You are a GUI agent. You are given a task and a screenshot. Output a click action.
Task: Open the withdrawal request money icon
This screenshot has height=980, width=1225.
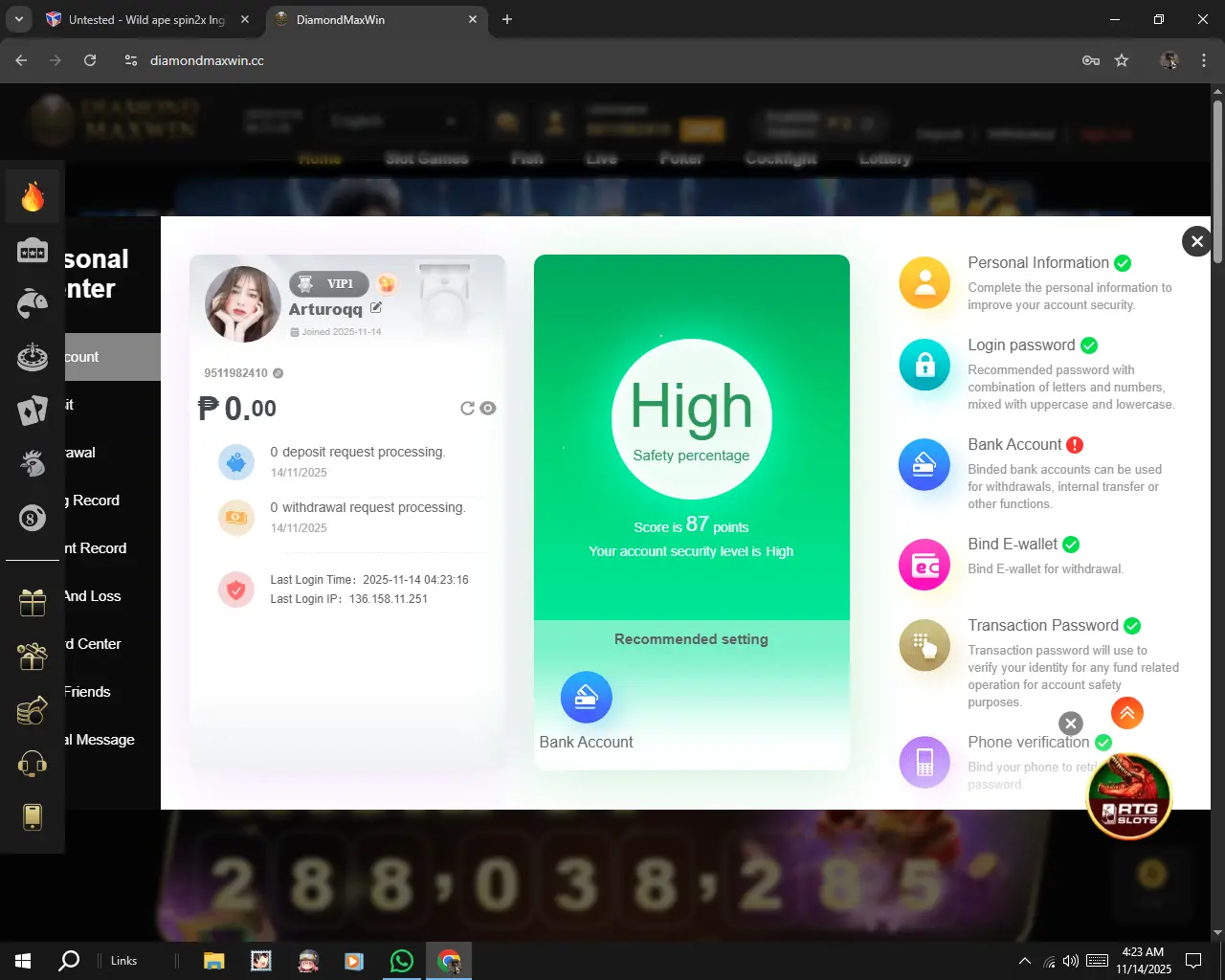(x=235, y=518)
